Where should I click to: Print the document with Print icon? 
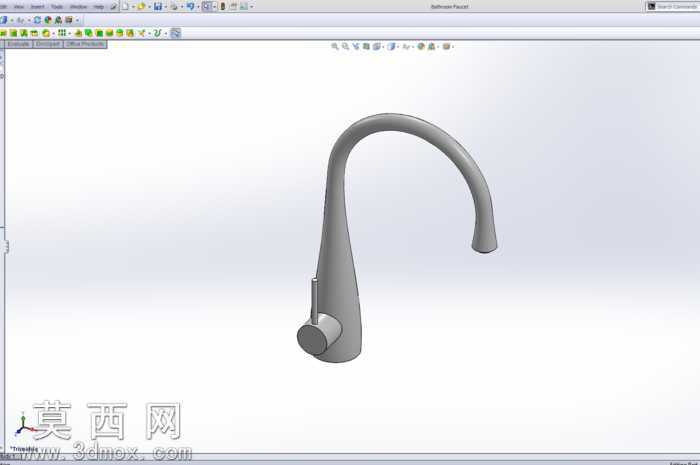click(x=174, y=6)
